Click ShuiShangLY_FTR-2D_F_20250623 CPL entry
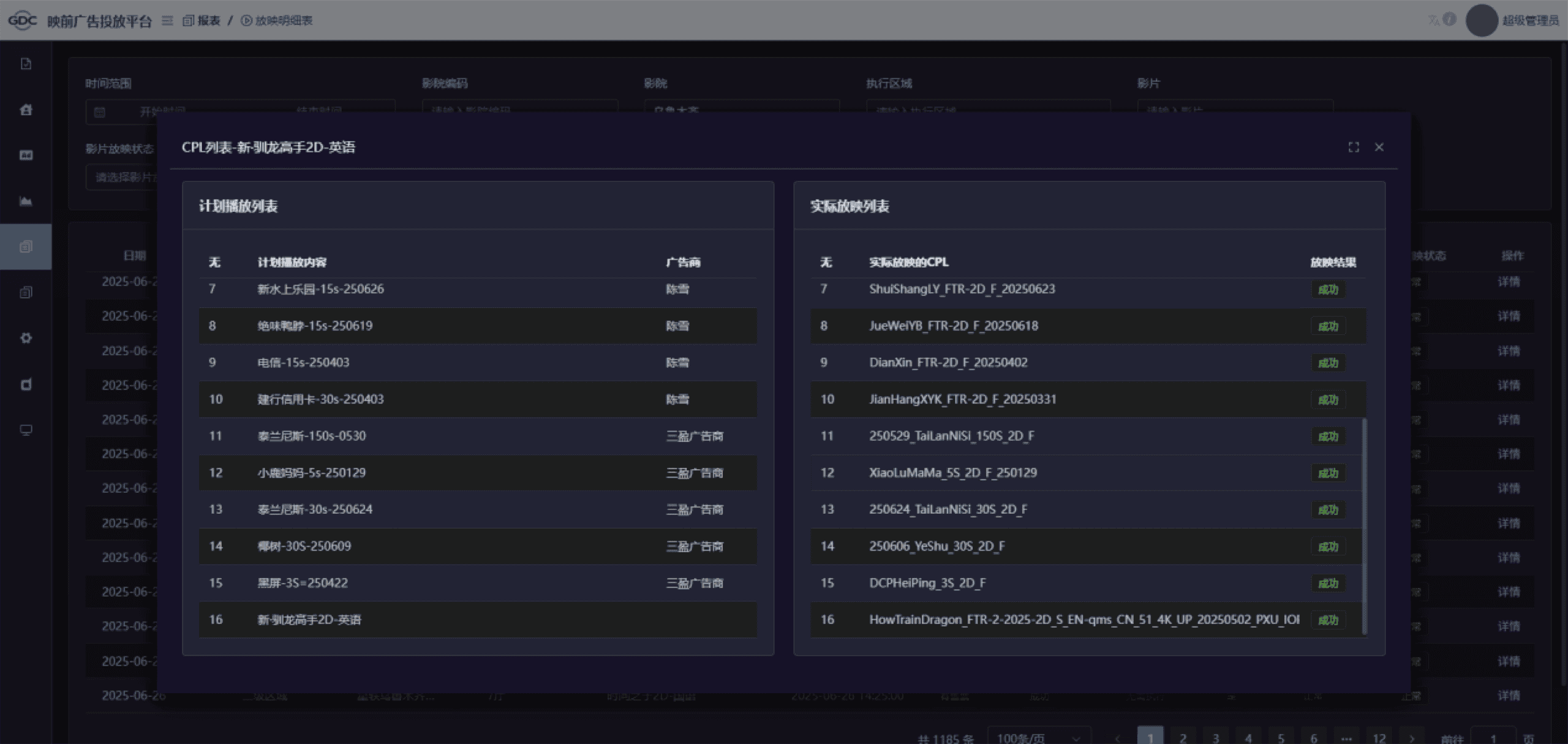 click(962, 289)
